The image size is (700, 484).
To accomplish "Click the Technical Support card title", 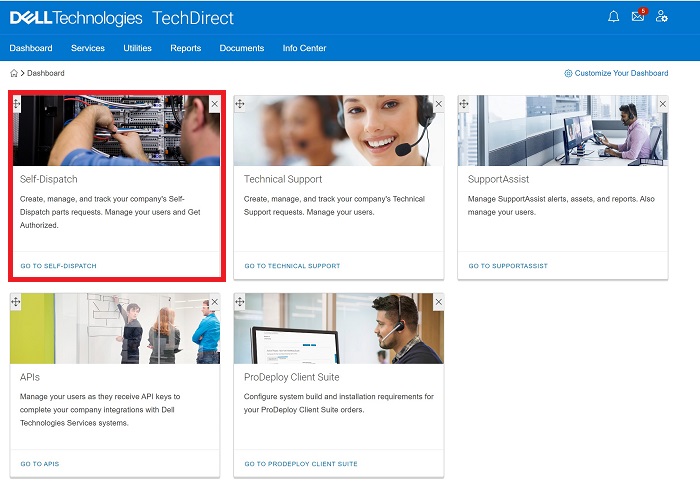I will click(x=283, y=179).
